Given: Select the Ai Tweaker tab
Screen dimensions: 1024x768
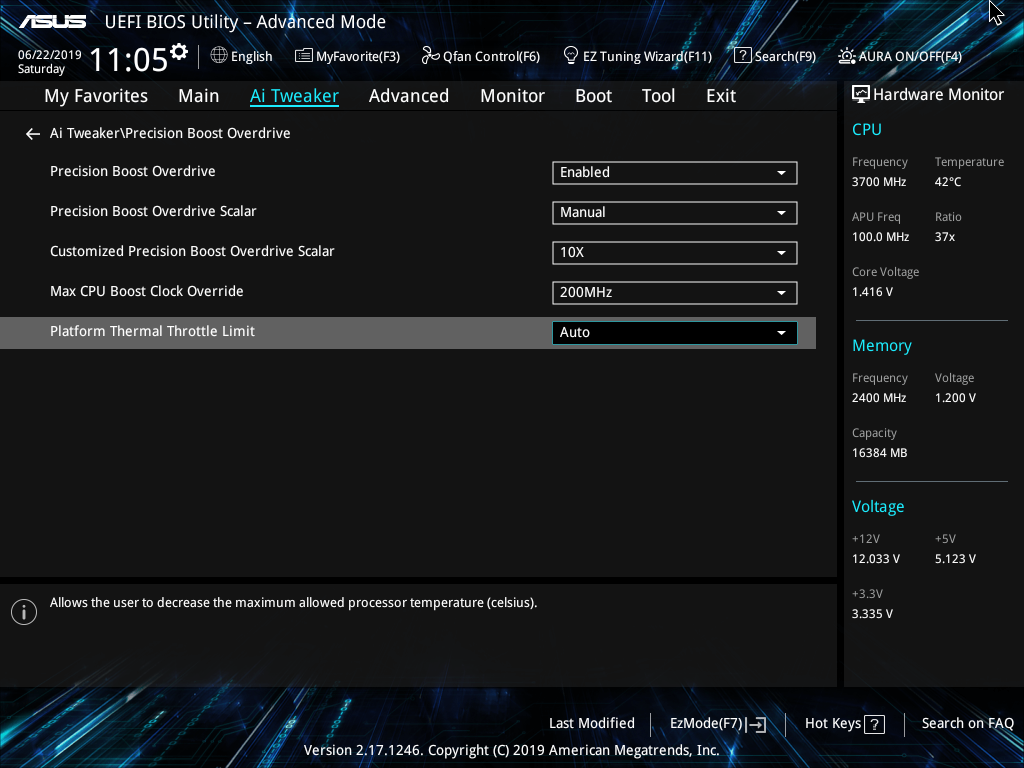Looking at the screenshot, I should 295,96.
